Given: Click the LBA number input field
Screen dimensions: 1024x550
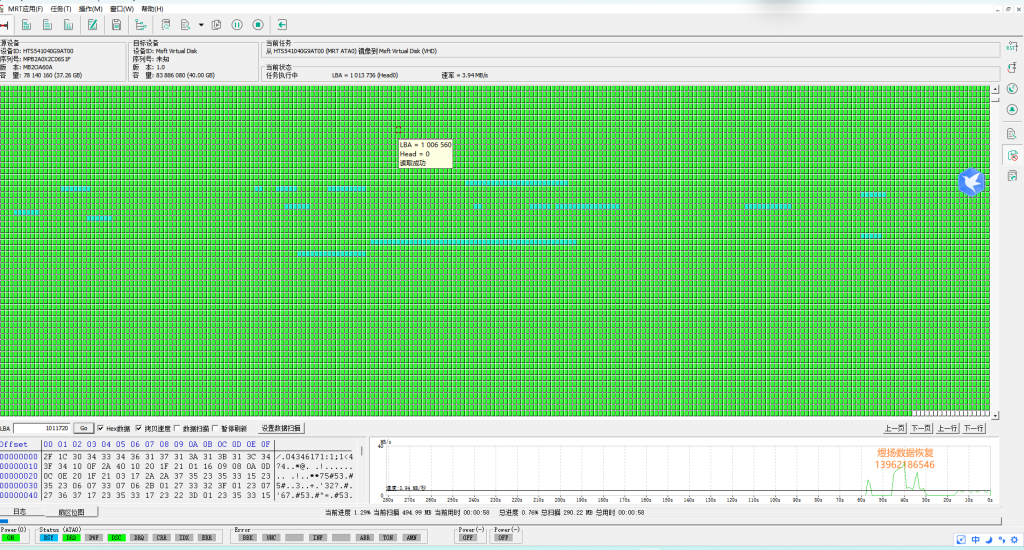Looking at the screenshot, I should (42, 429).
